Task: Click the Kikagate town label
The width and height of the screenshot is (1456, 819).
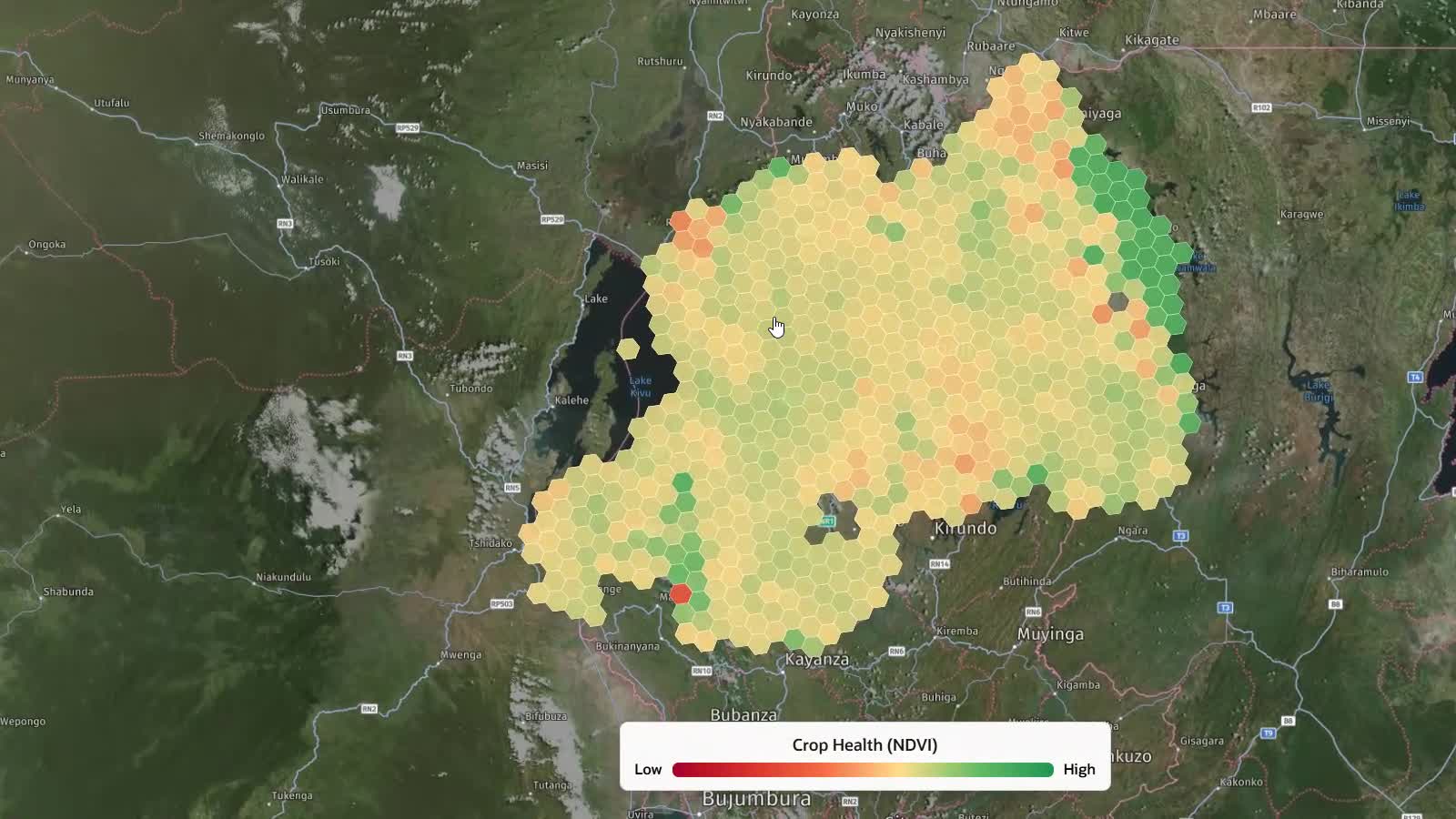Action: pyautogui.click(x=1152, y=40)
